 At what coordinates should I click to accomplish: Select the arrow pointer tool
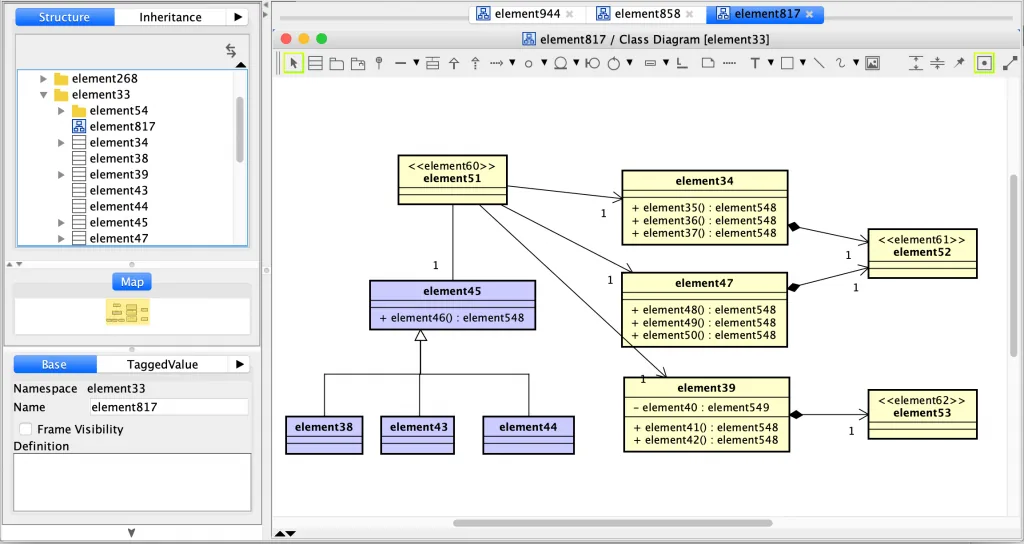tap(293, 63)
